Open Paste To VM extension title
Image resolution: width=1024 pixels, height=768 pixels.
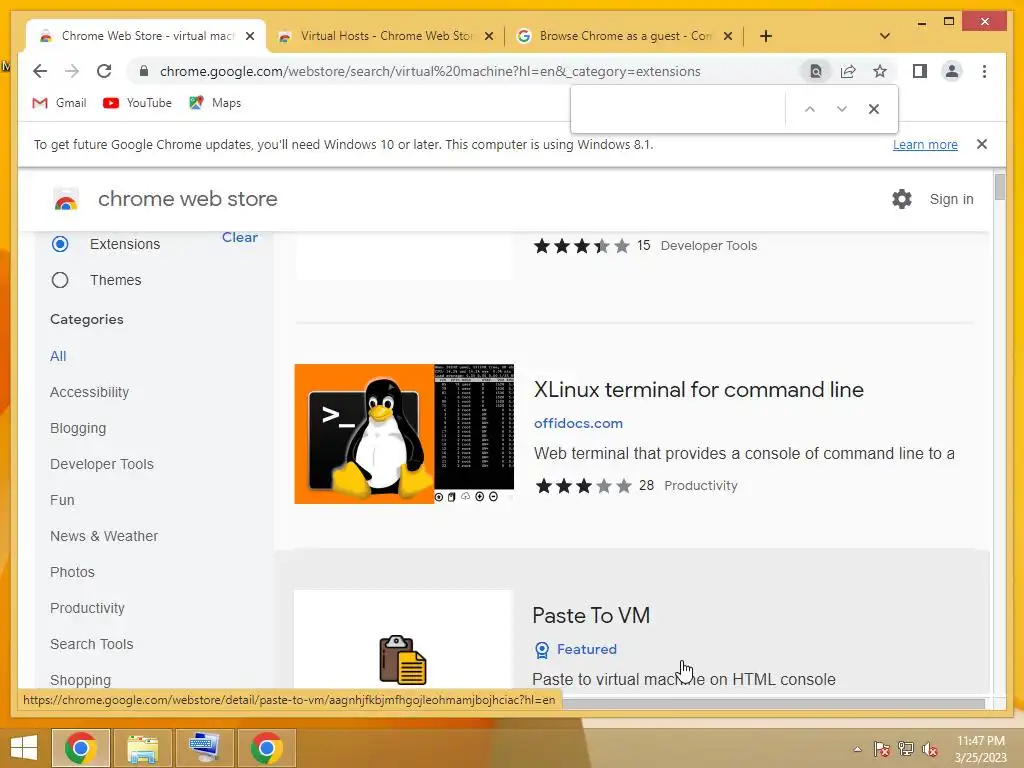pos(591,615)
